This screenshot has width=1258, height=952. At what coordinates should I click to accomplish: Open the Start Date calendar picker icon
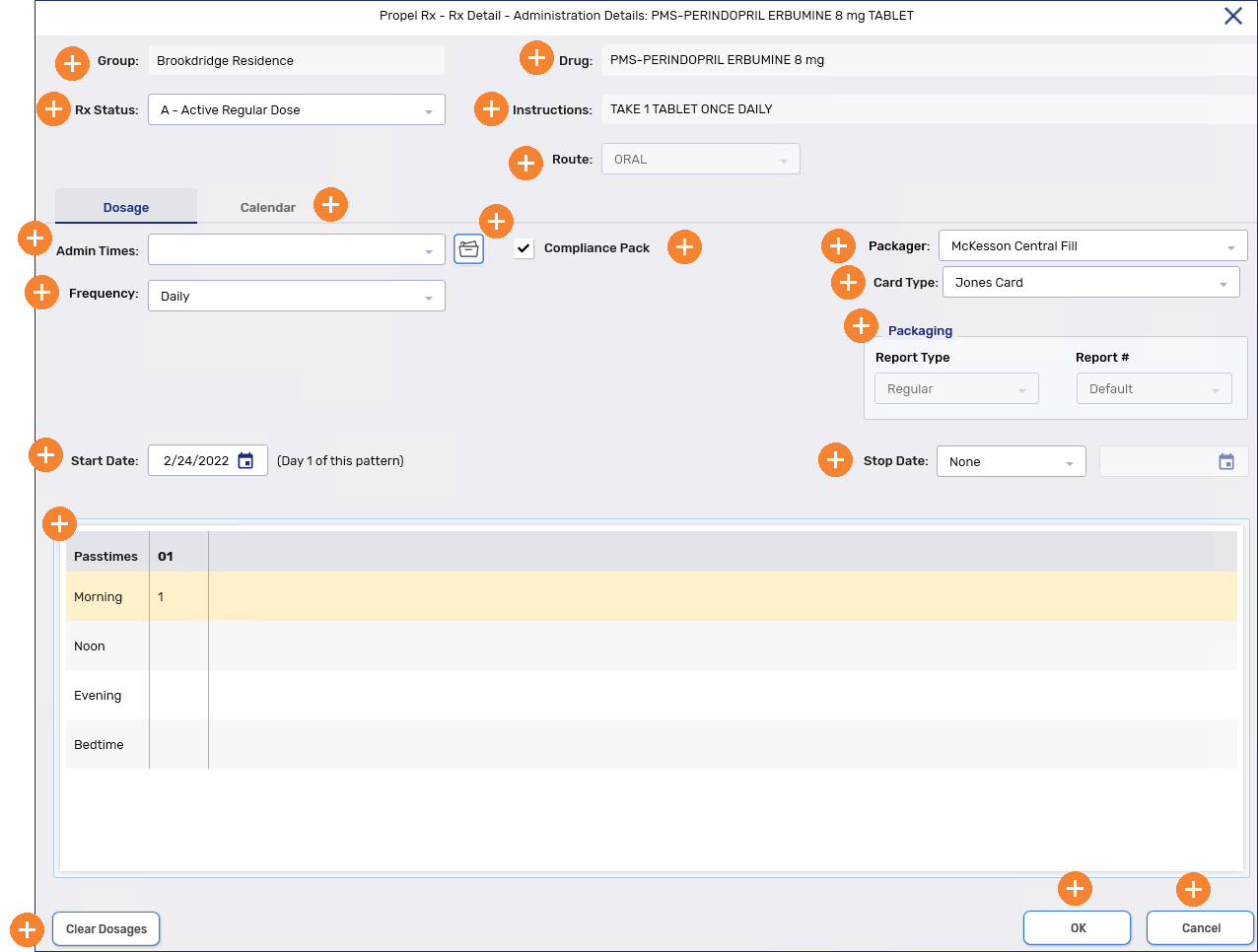[x=245, y=461]
